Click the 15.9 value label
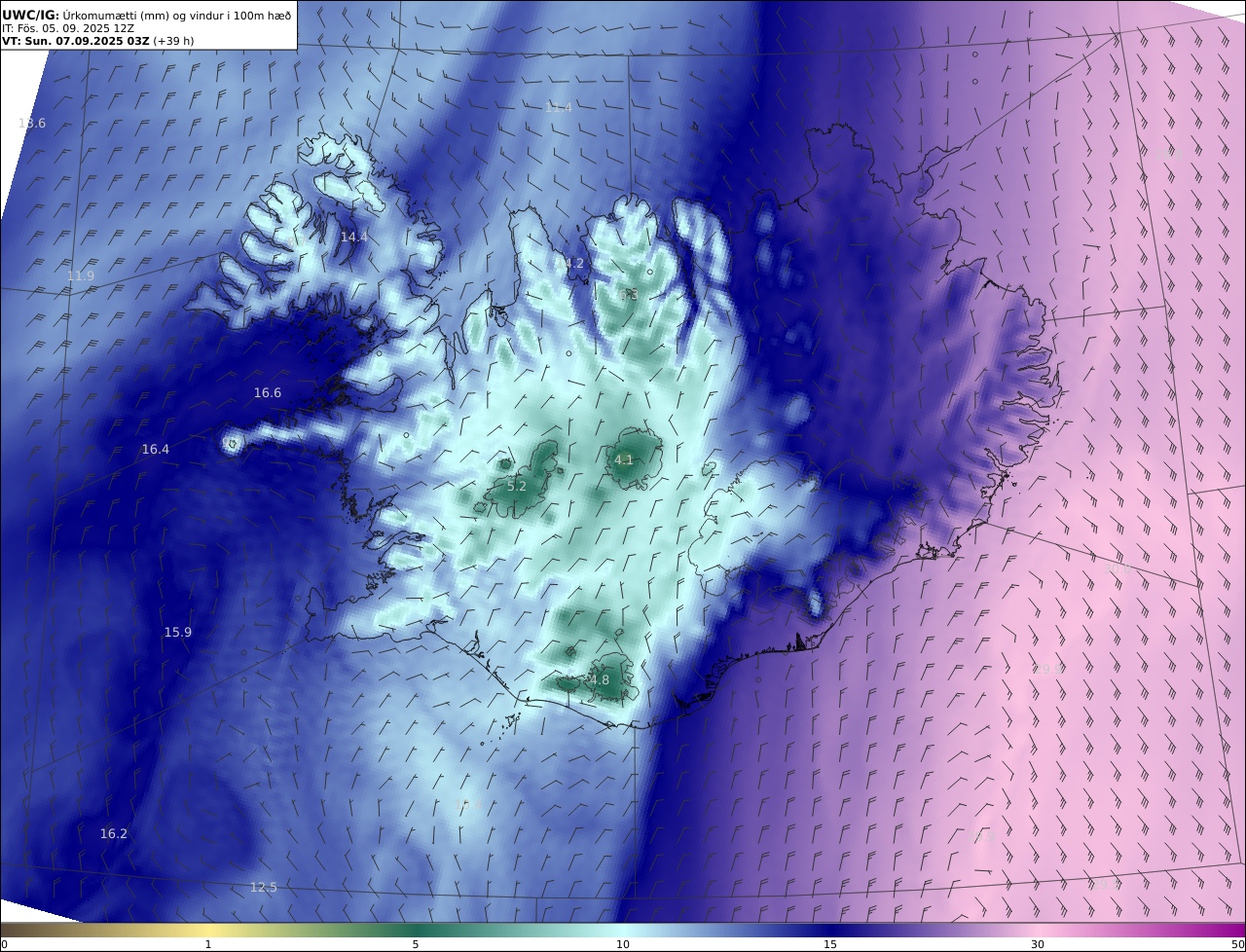This screenshot has height=952, width=1246. coord(178,633)
